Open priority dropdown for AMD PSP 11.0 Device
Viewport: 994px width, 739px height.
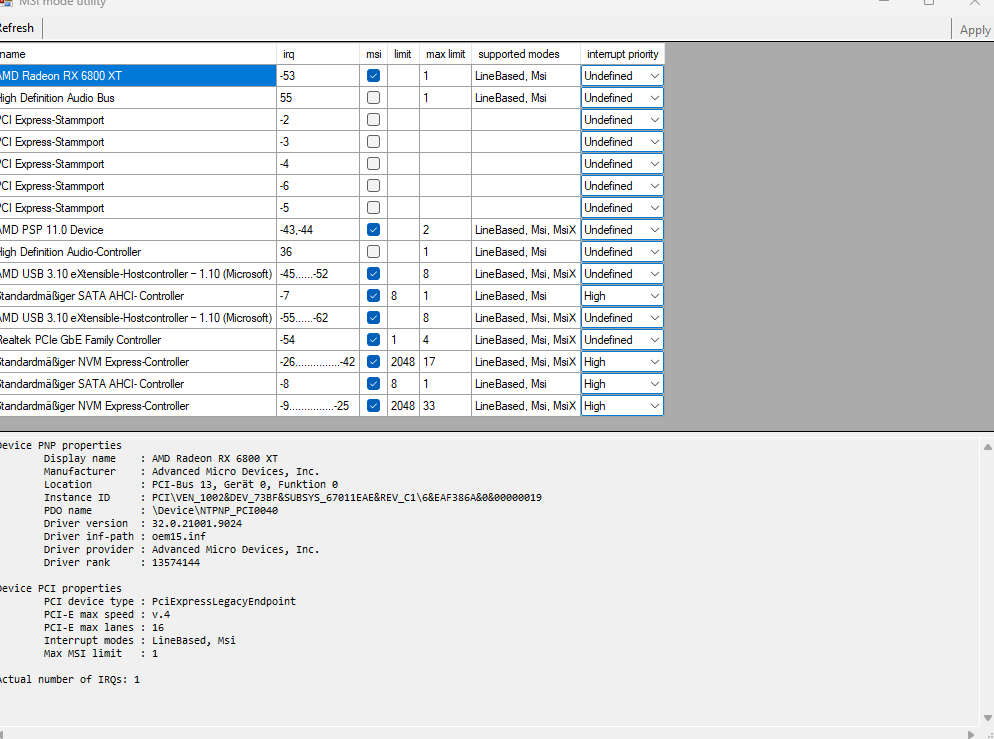tap(622, 229)
